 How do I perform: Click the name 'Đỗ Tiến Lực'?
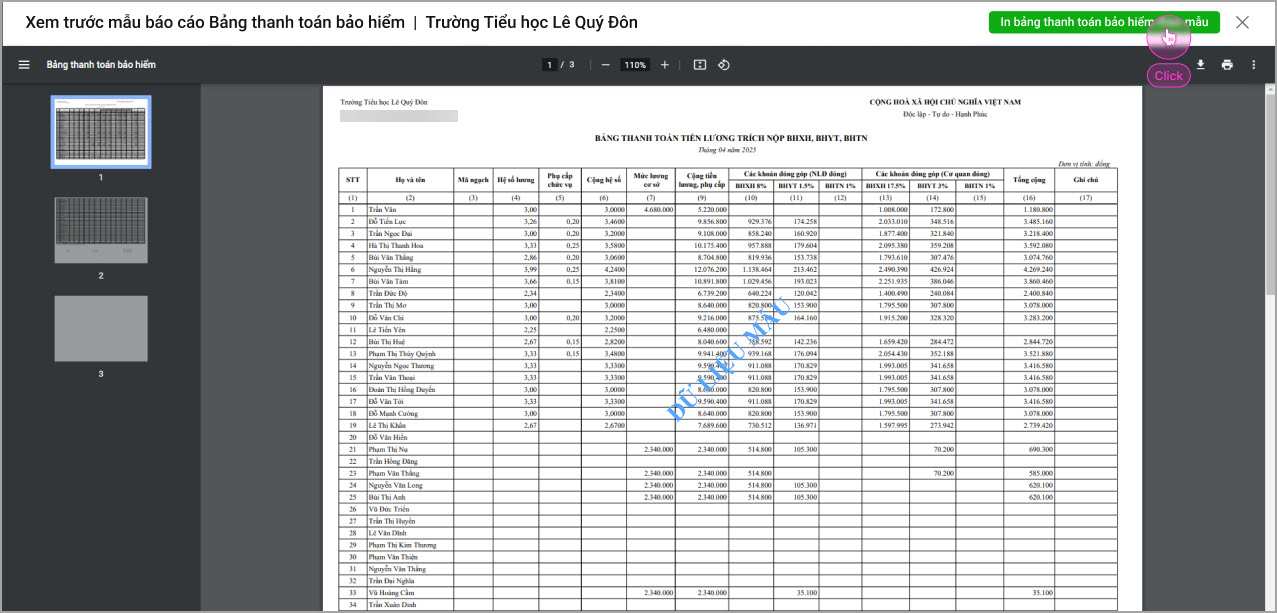click(x=387, y=221)
